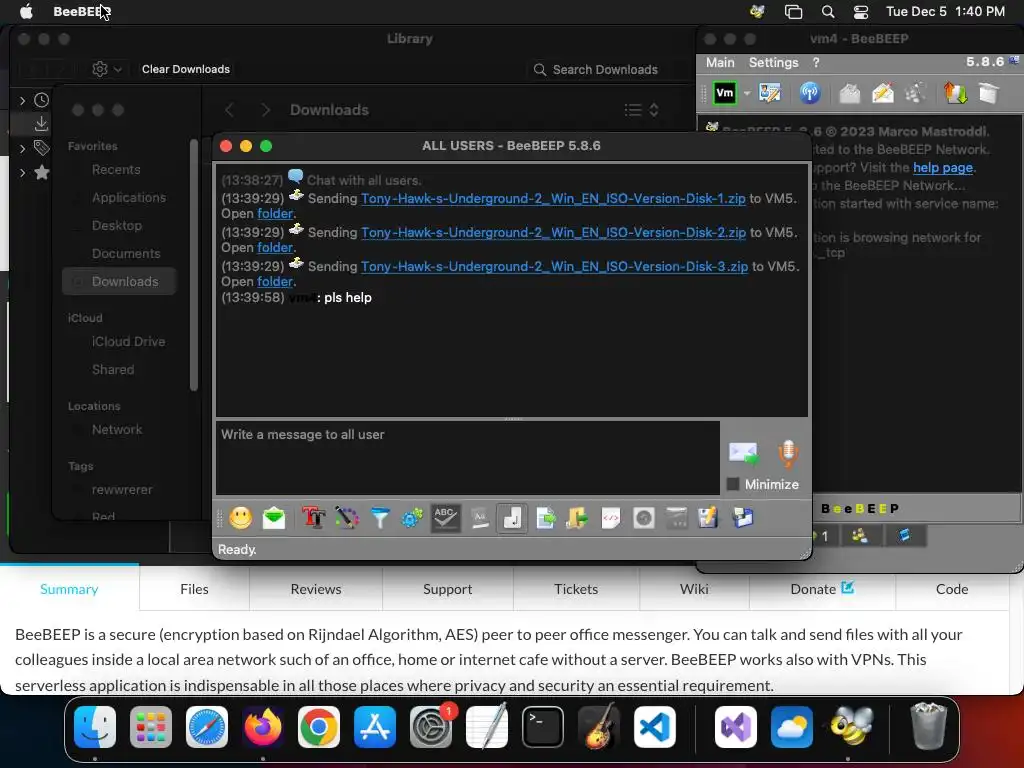1024x768 pixels.
Task: Click the Finder sidebar scrollbar
Action: pyautogui.click(x=193, y=264)
